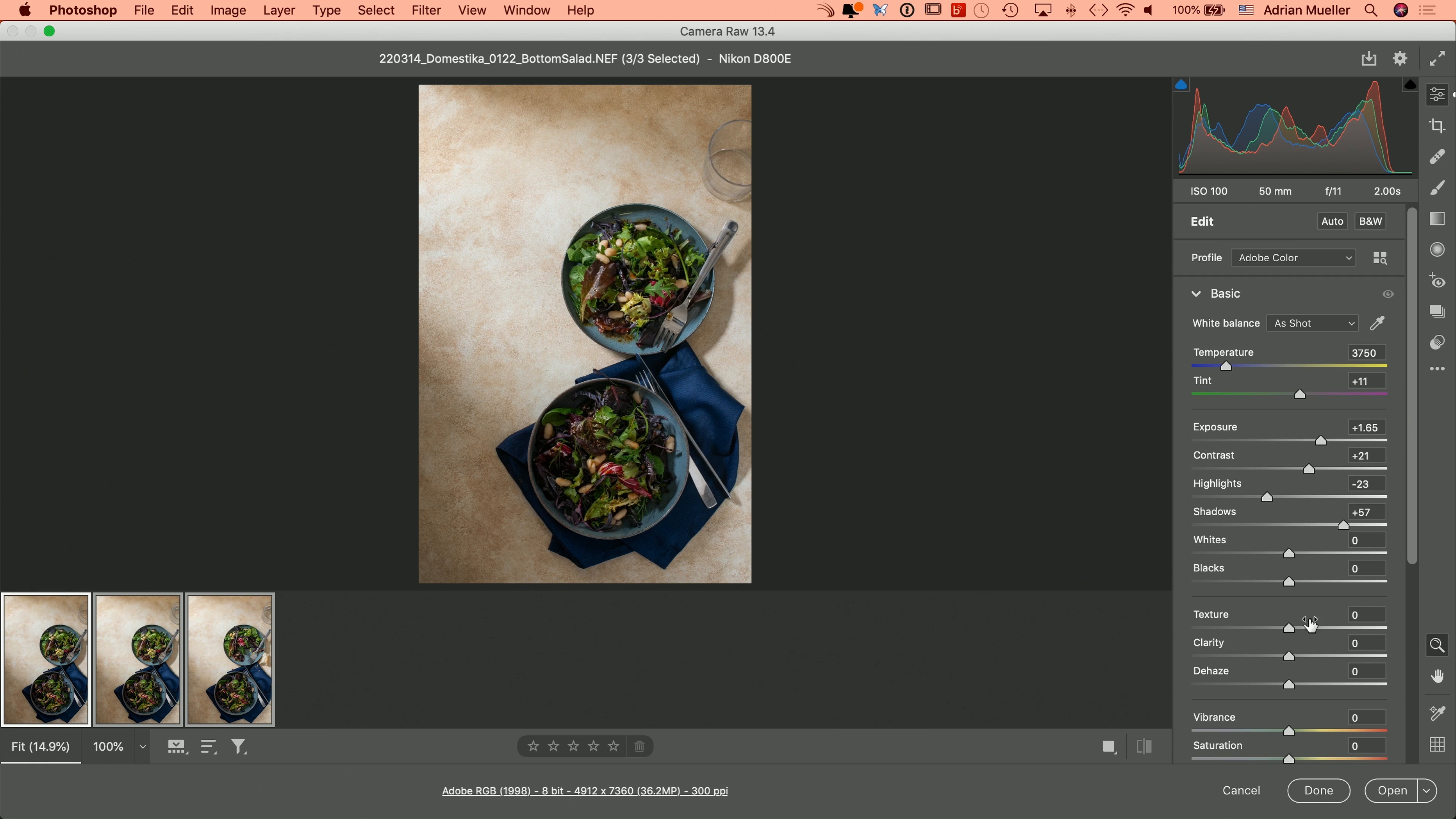Screen dimensions: 1456x819
Task: Set rating to one star
Action: [x=533, y=747]
